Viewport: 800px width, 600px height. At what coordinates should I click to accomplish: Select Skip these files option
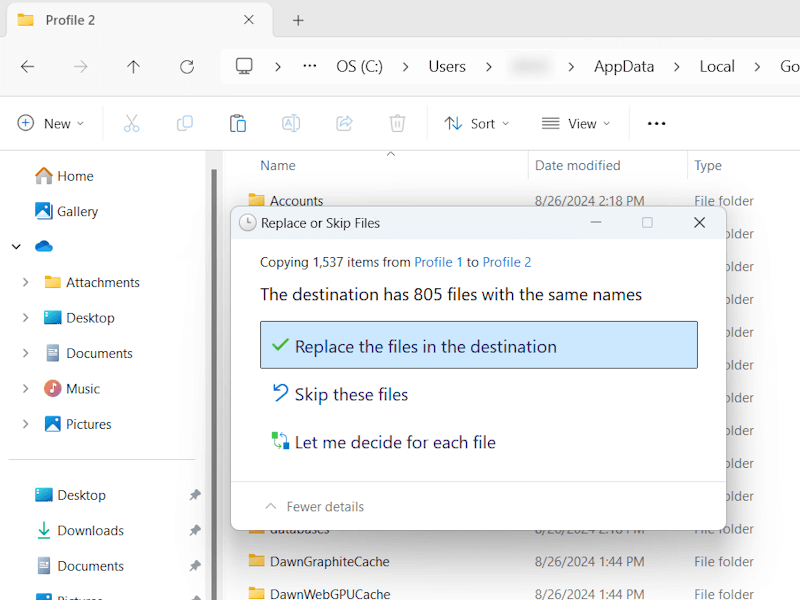click(x=350, y=394)
